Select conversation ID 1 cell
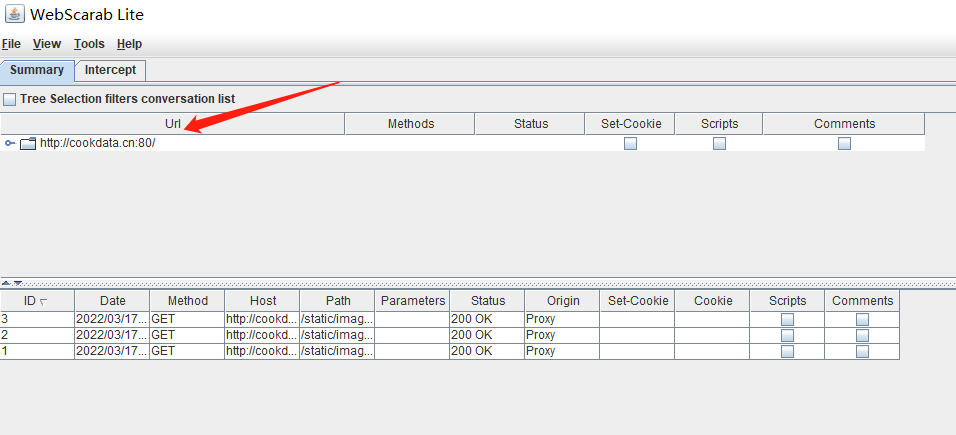Screen dimensions: 956x435 coord(37,351)
